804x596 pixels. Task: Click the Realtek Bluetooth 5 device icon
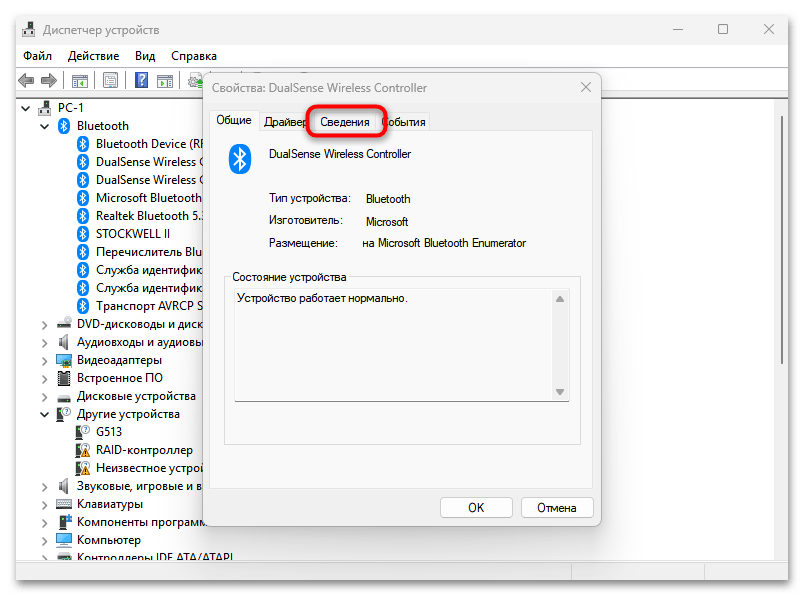click(83, 216)
